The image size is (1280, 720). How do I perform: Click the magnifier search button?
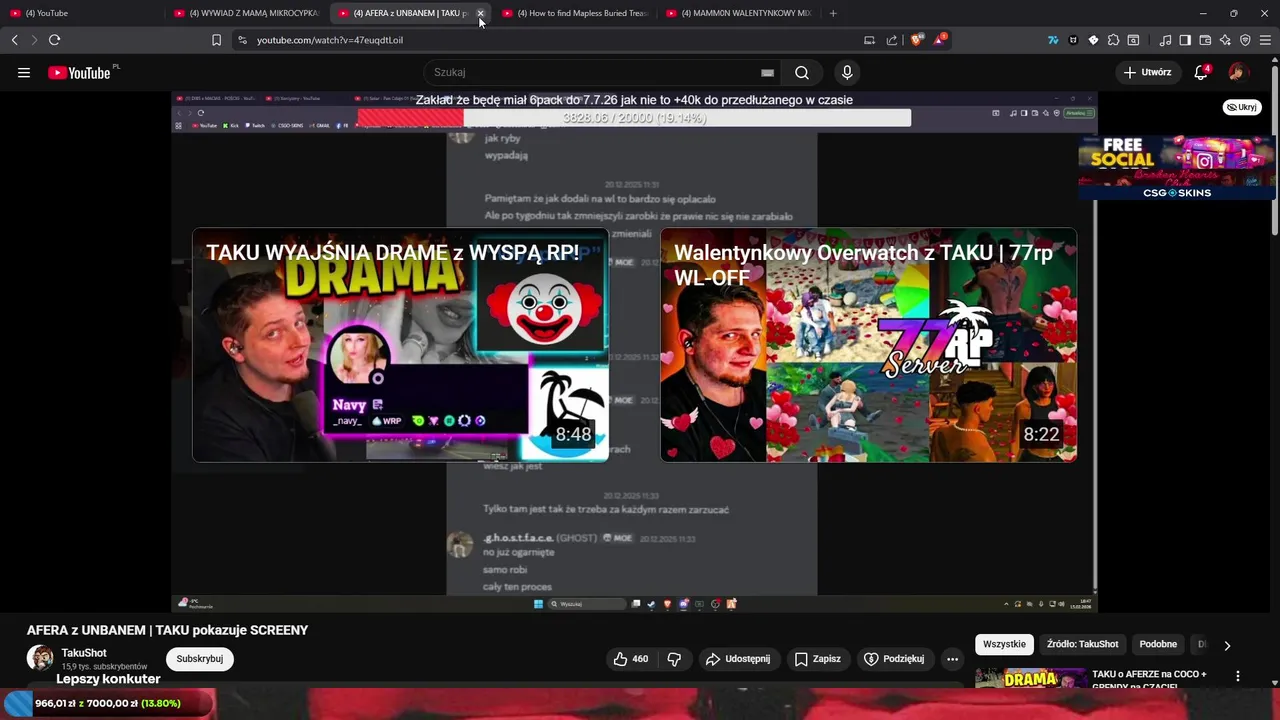click(x=802, y=72)
